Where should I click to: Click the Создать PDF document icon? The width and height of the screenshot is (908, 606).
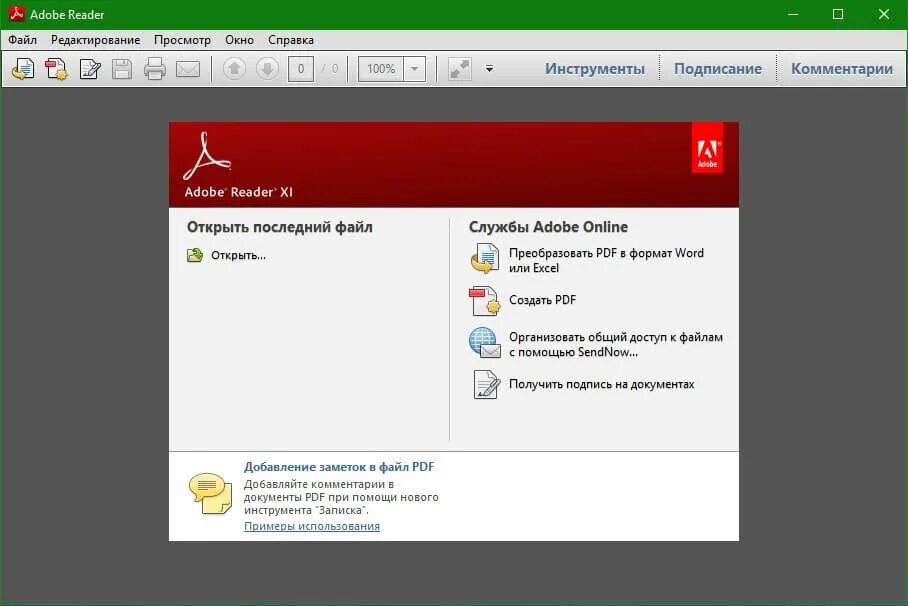484,301
